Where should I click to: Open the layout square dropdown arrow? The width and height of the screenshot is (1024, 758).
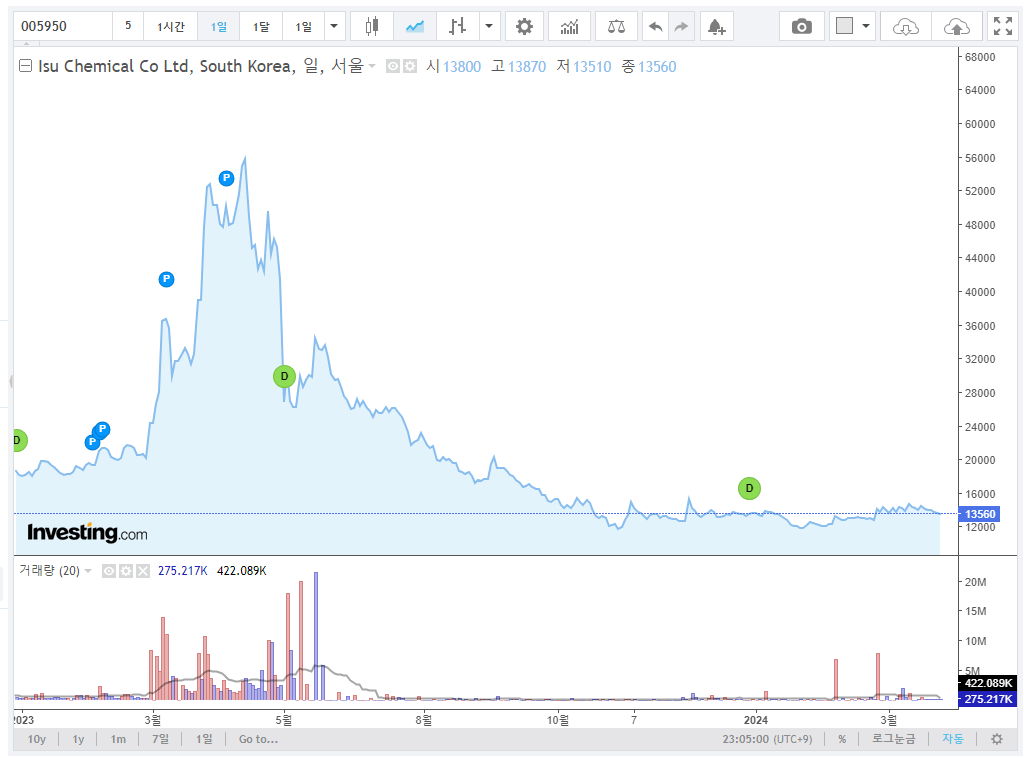click(x=865, y=27)
